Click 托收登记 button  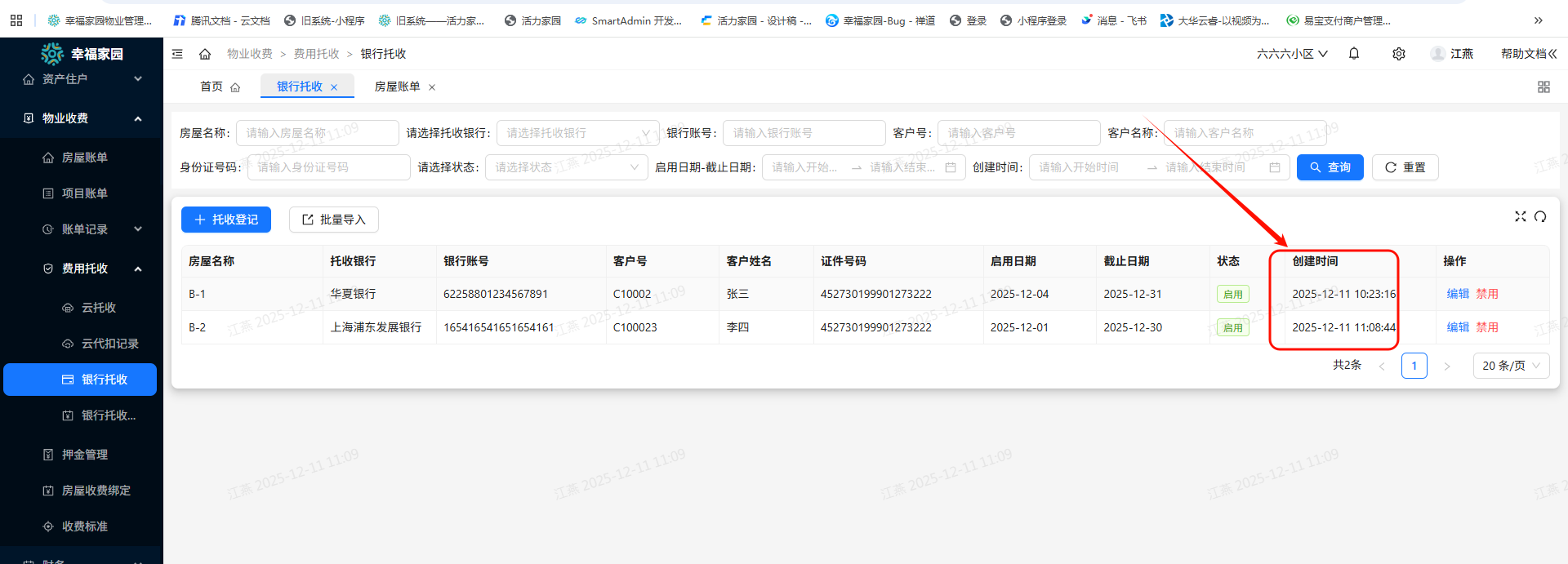pyautogui.click(x=226, y=220)
